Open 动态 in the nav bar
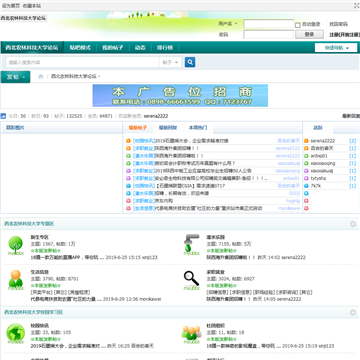This screenshot has width=360, height=360. [140, 48]
